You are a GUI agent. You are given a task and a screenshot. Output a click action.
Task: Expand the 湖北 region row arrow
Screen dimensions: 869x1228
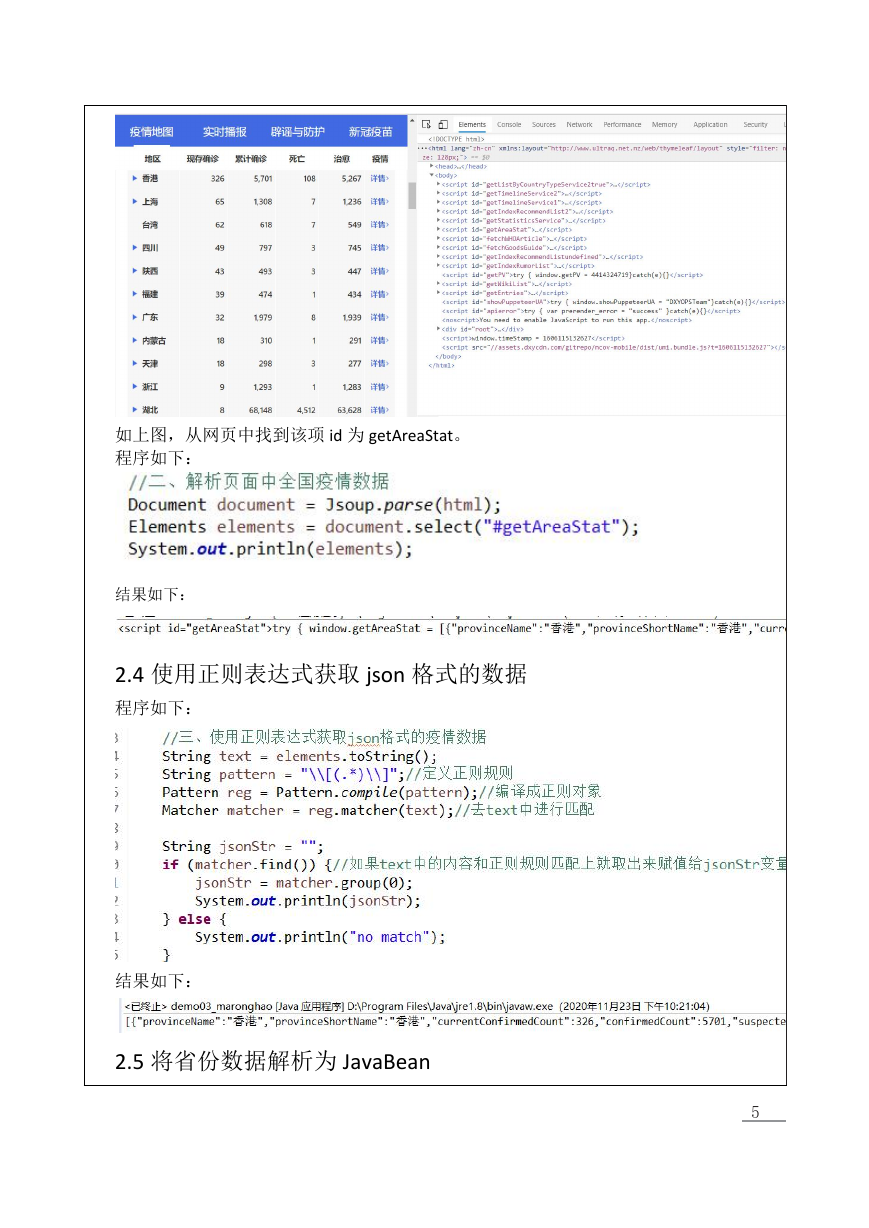[135, 409]
